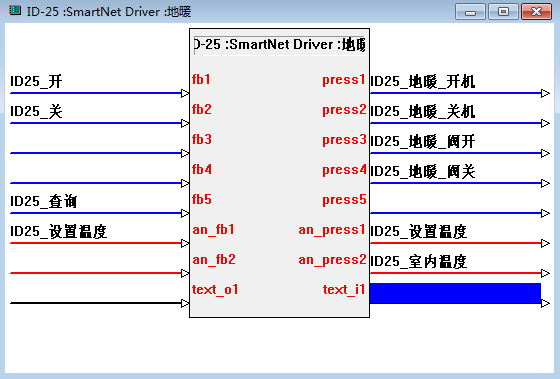Click the output arrow of ID25_地暖_开机 line
The image size is (560, 379).
click(x=545, y=93)
